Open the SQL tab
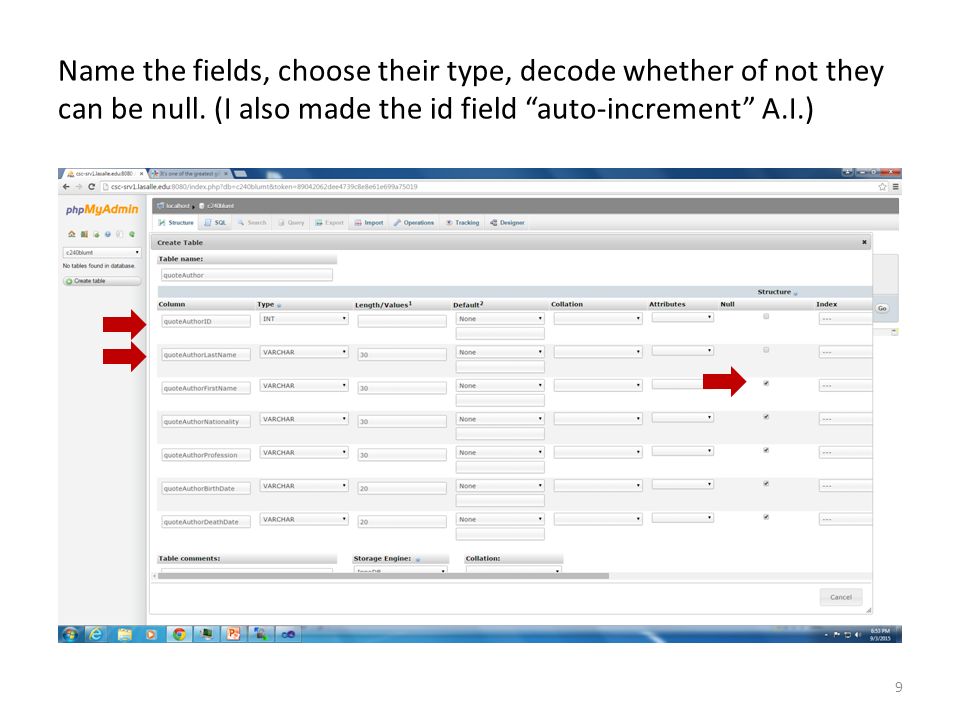Image resolution: width=960 pixels, height=720 pixels. [215, 223]
